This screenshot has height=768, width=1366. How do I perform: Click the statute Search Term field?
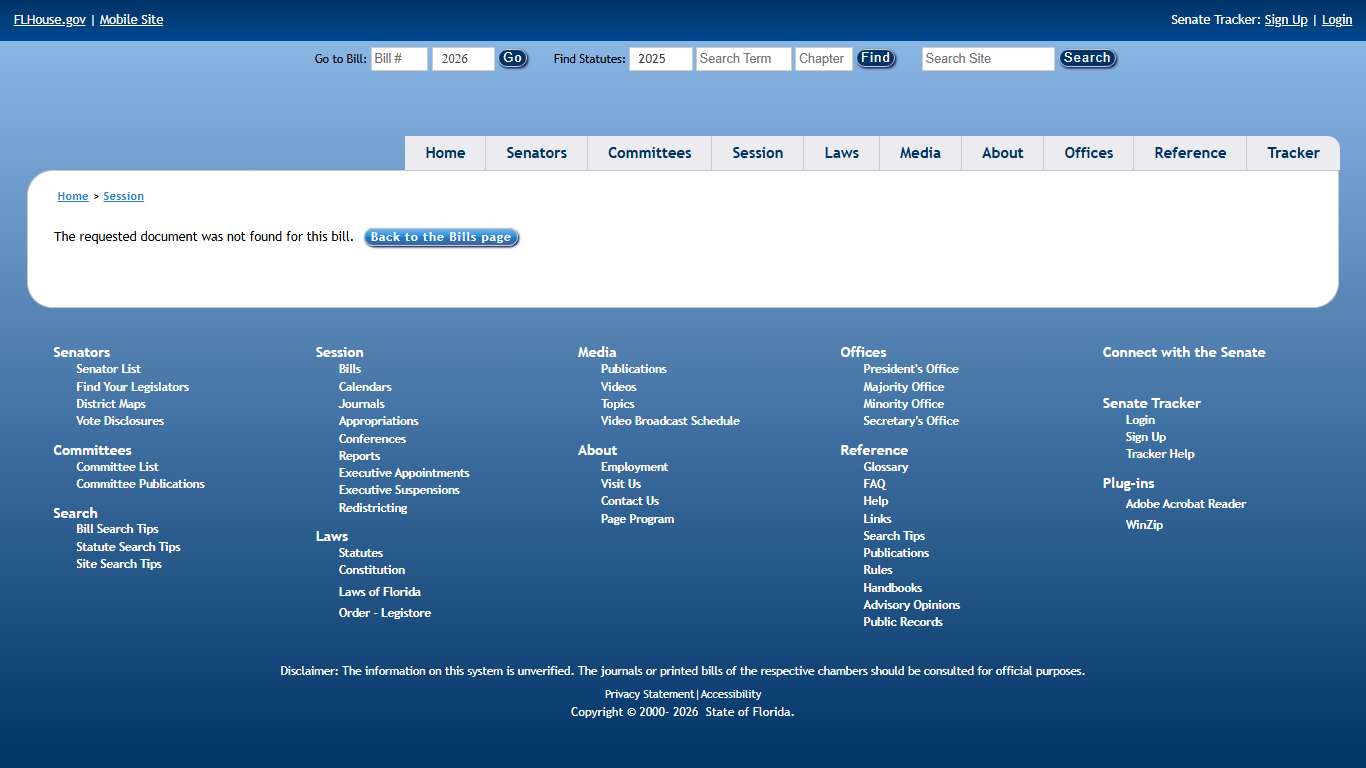pos(743,59)
